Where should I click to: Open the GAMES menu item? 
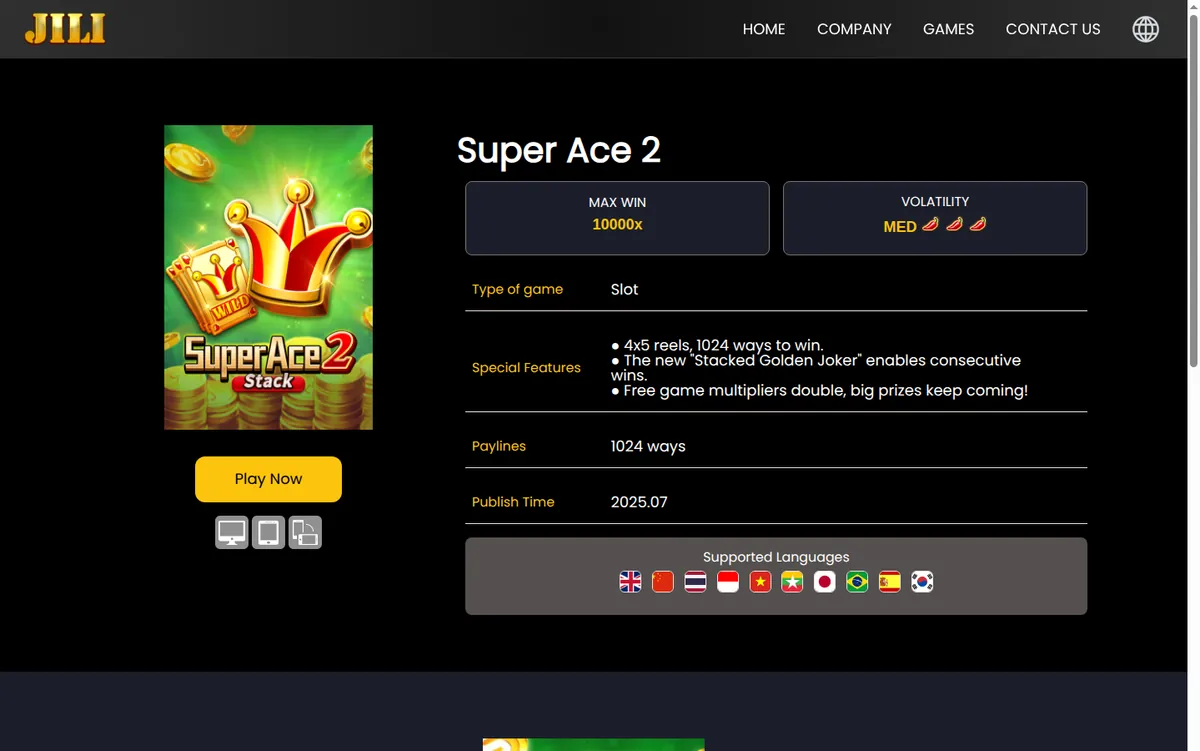click(x=948, y=29)
